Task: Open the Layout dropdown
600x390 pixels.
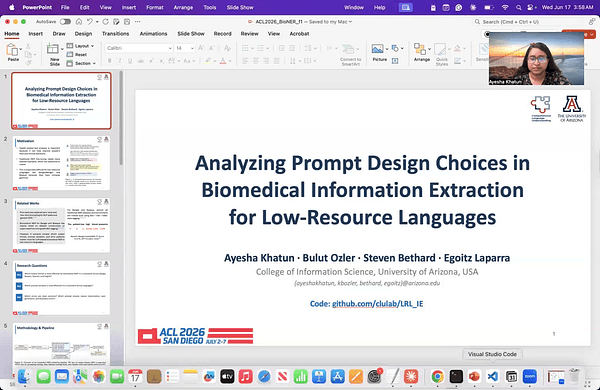Action: tap(81, 46)
